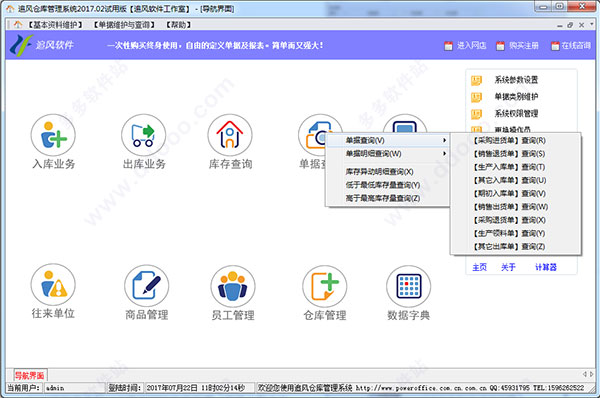Choose 库存异动明细查询(X)

click(387, 171)
